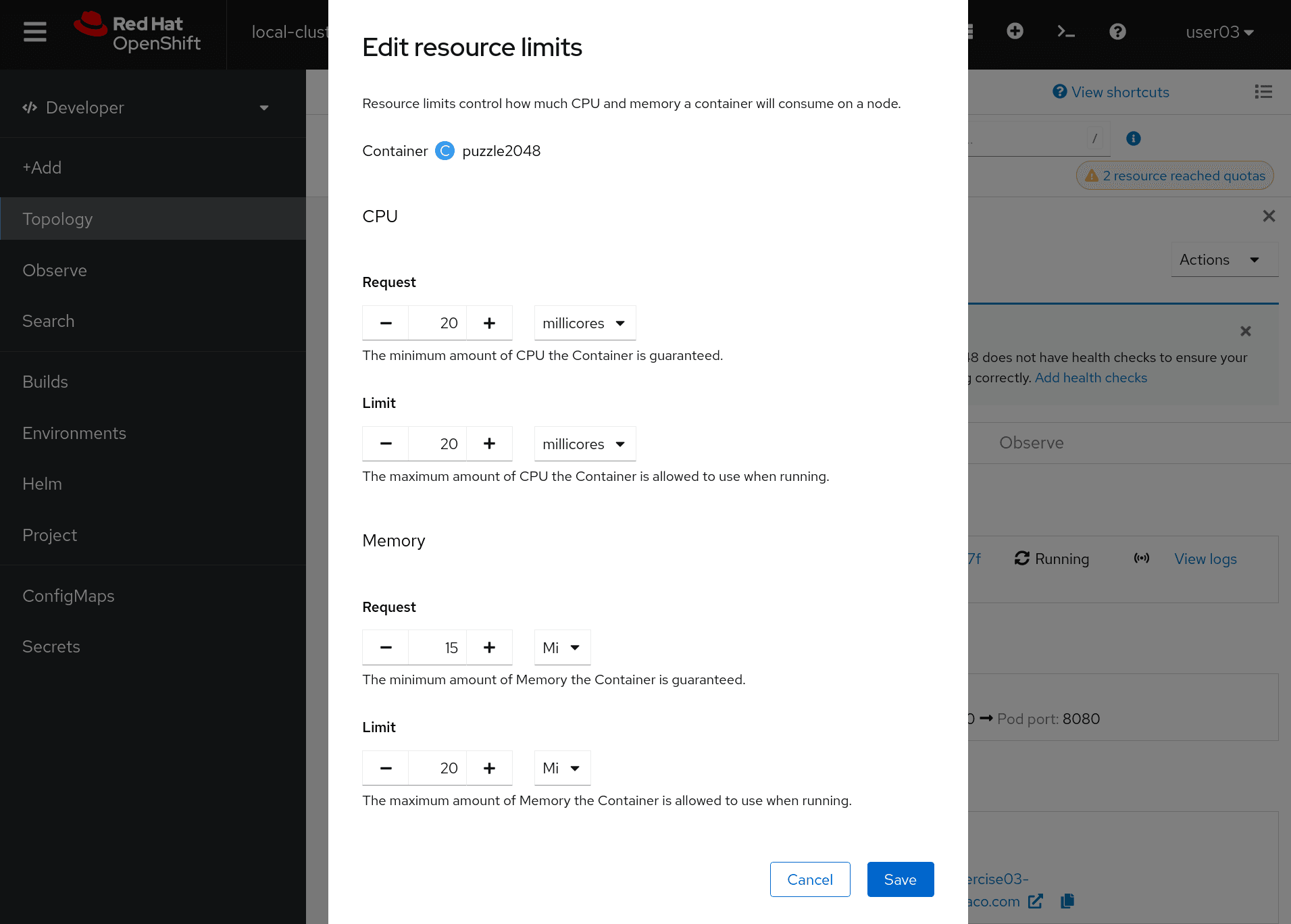This screenshot has height=924, width=1291.
Task: Increase CPU request with plus button
Action: coord(489,324)
